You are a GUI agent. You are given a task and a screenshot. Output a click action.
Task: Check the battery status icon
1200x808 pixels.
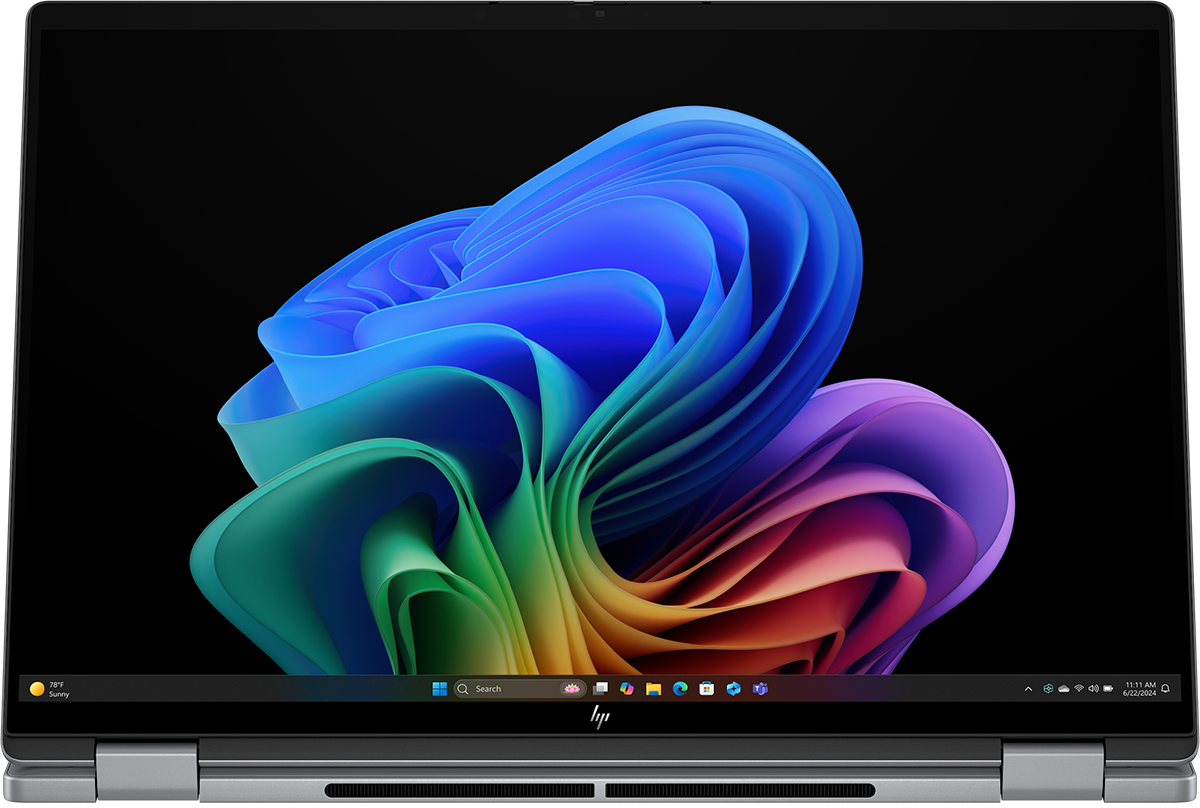pos(1108,688)
